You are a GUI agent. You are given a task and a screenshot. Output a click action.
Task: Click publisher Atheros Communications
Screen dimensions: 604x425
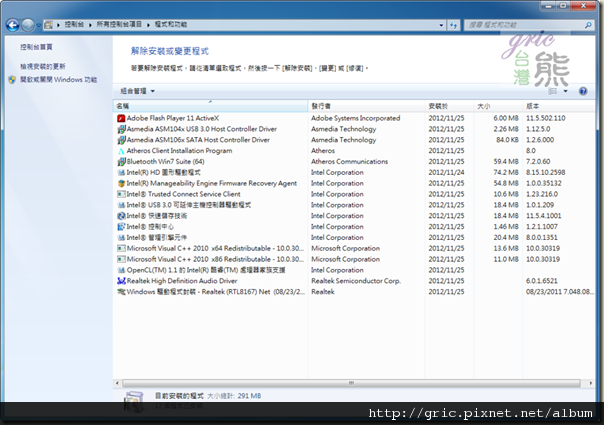click(x=349, y=161)
